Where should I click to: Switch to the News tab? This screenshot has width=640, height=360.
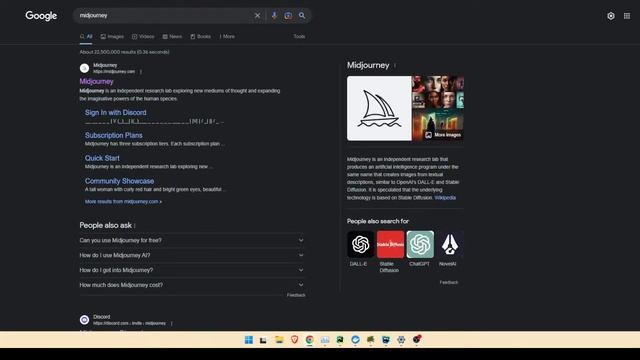[172, 37]
